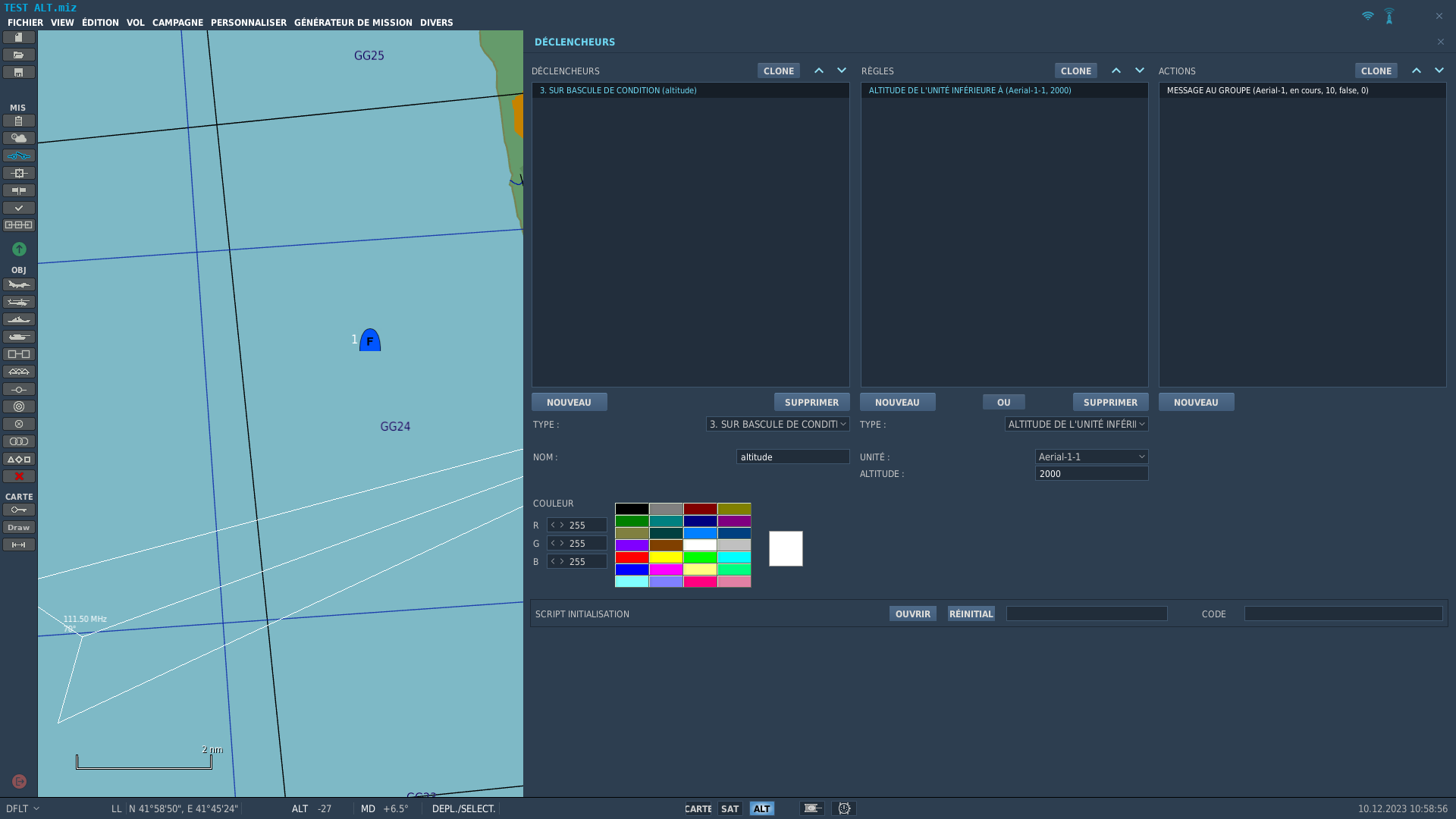This screenshot has height=819, width=1456.
Task: Switch map view to SAT mode
Action: [x=730, y=808]
